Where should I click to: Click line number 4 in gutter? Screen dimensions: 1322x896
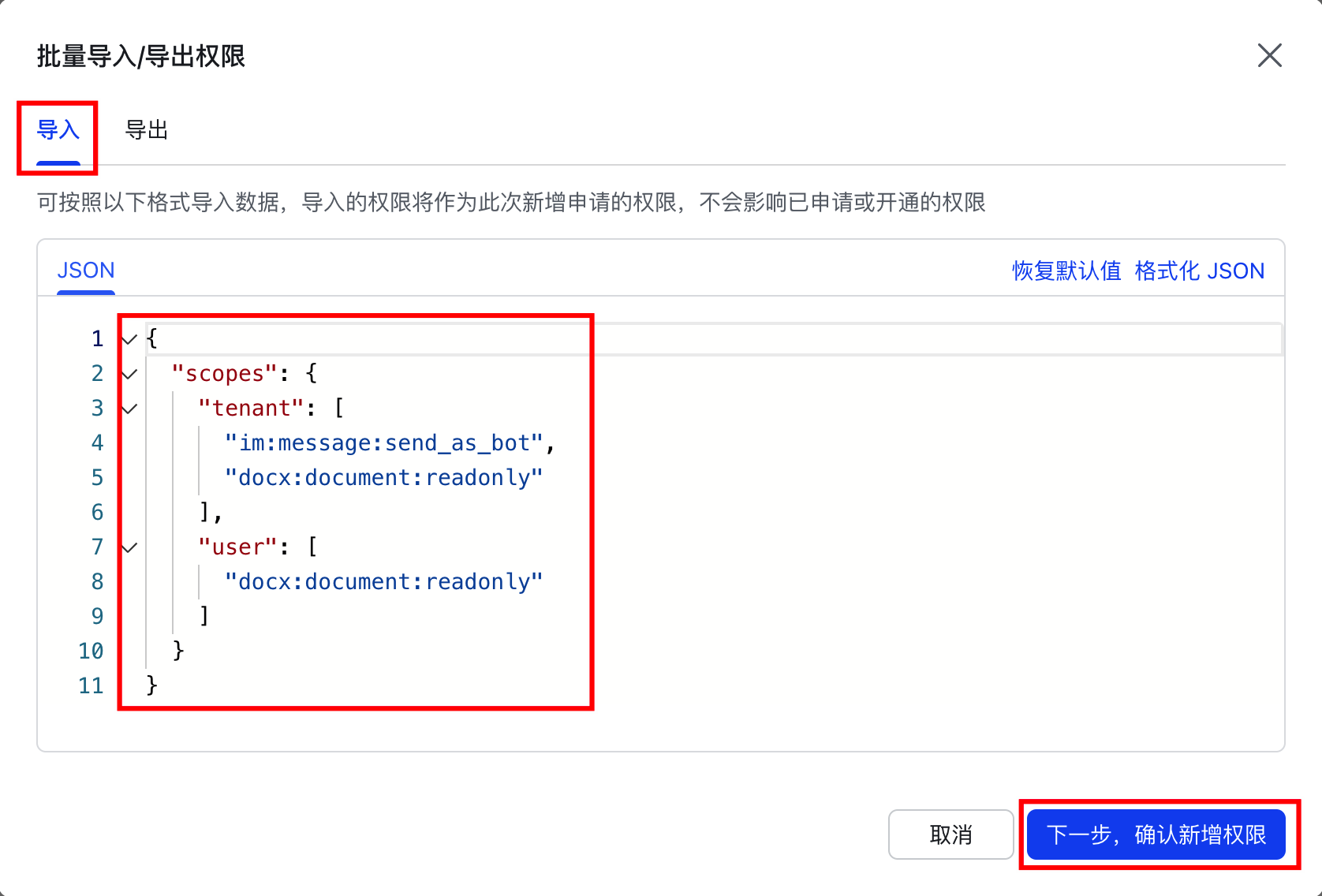click(97, 442)
